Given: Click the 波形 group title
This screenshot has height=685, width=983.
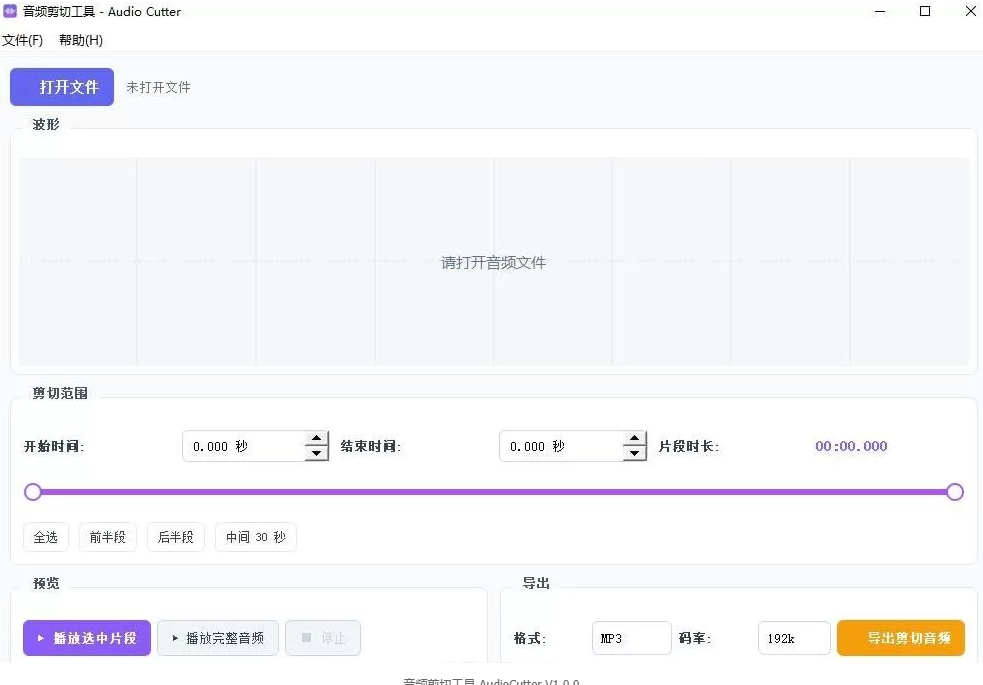Looking at the screenshot, I should (x=46, y=124).
